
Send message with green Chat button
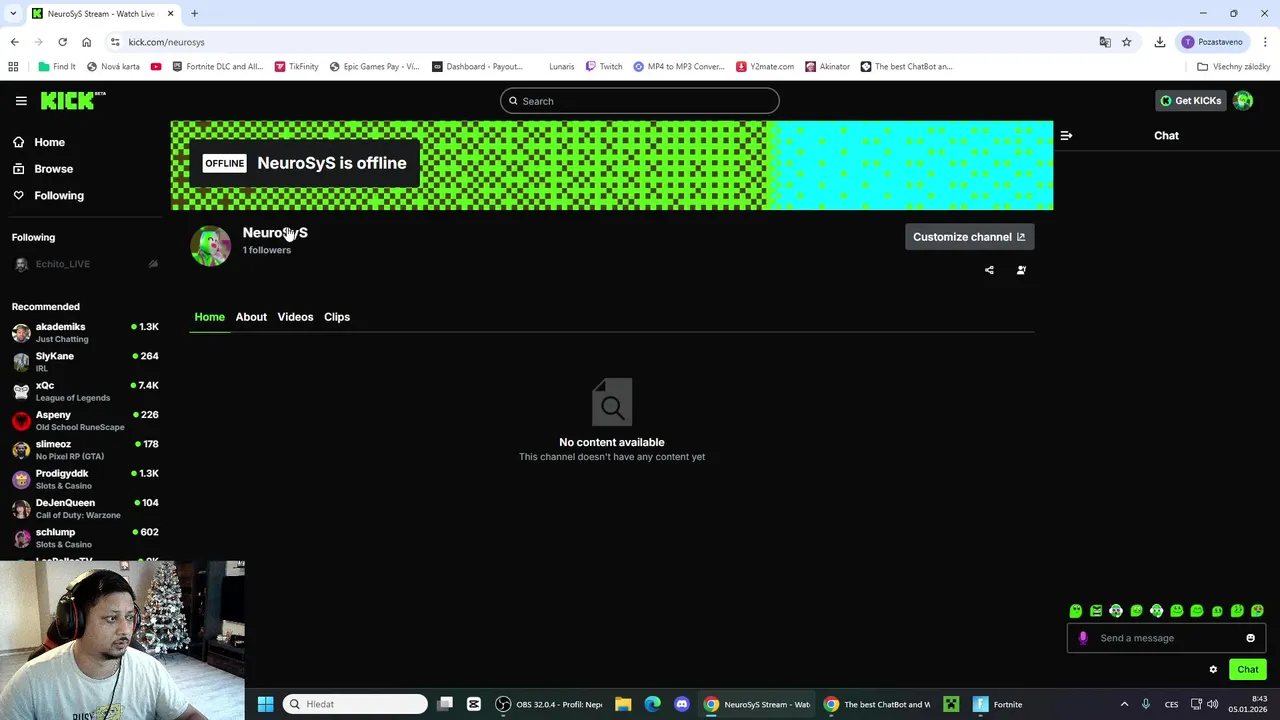coord(1248,670)
